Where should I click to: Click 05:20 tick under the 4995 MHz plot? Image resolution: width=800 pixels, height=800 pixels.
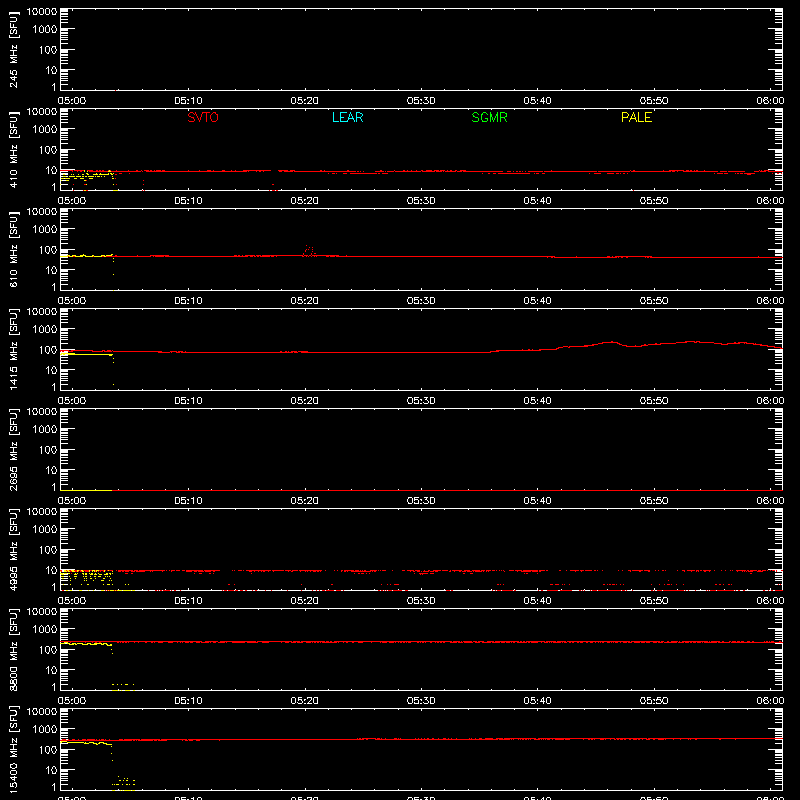(x=305, y=601)
